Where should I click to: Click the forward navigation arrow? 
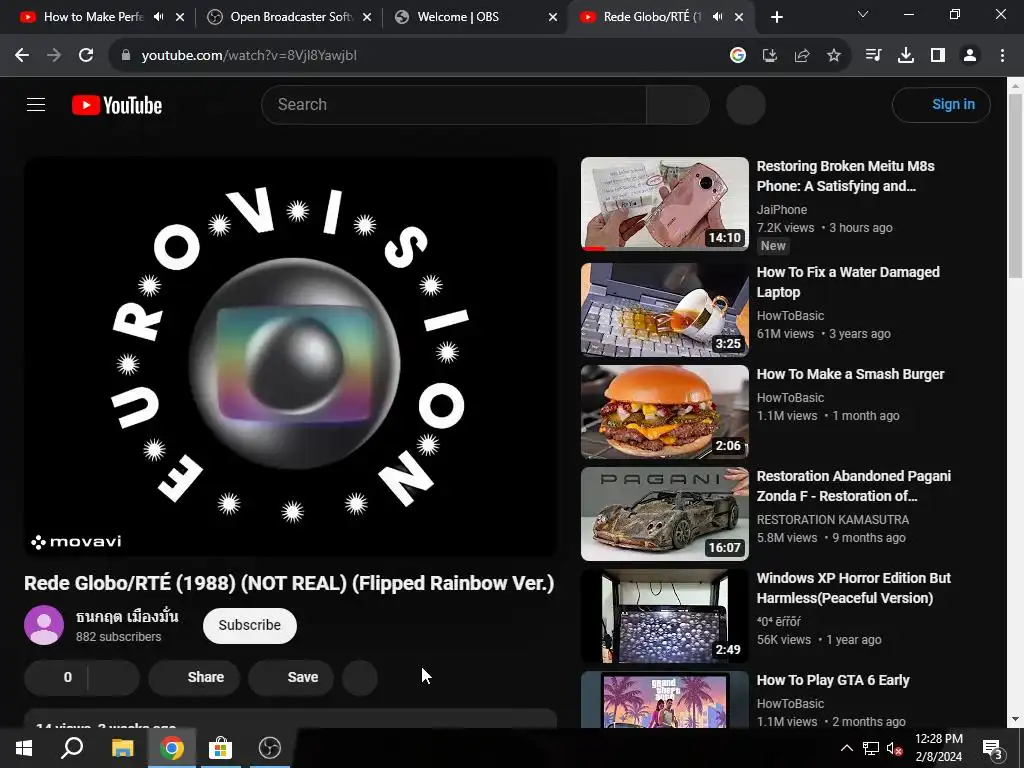tap(54, 56)
